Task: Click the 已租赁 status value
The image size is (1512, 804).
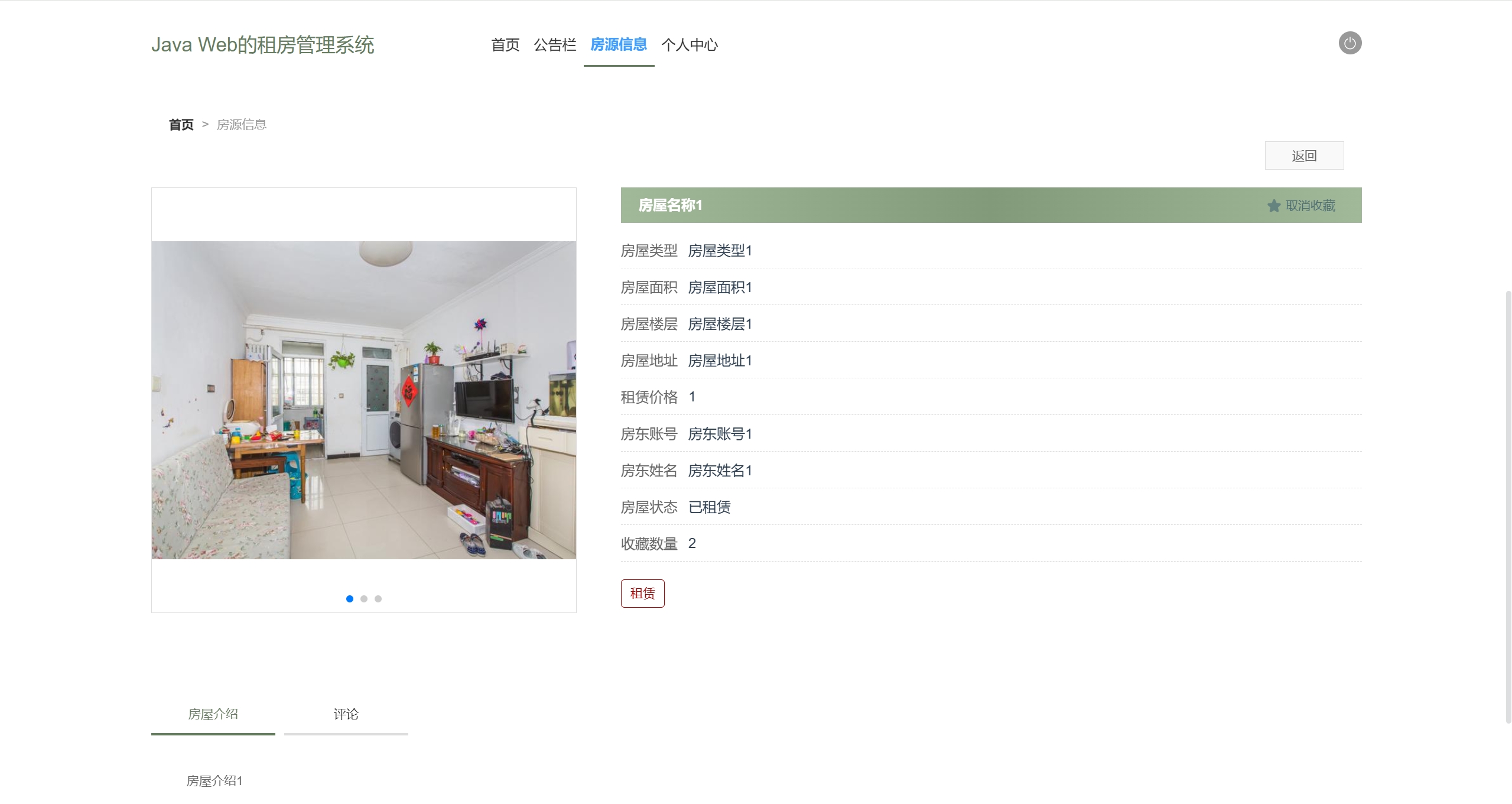Action: pos(710,507)
